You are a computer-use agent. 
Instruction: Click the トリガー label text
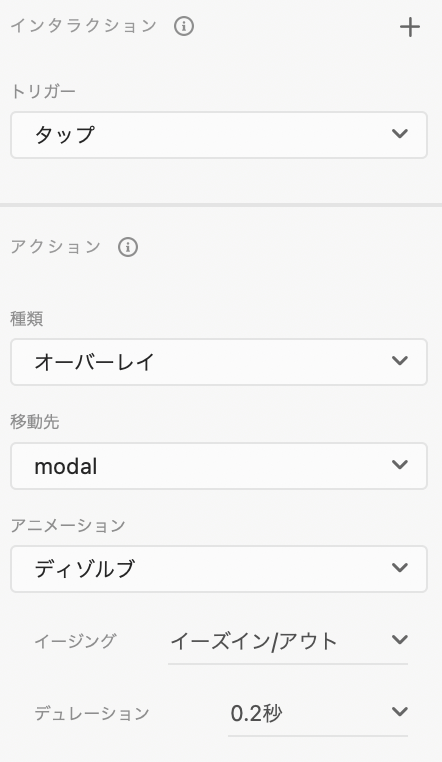(43, 91)
